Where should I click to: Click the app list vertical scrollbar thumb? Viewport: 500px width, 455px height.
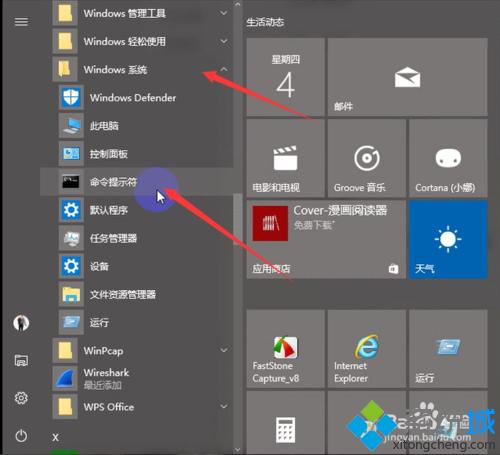pyautogui.click(x=237, y=218)
